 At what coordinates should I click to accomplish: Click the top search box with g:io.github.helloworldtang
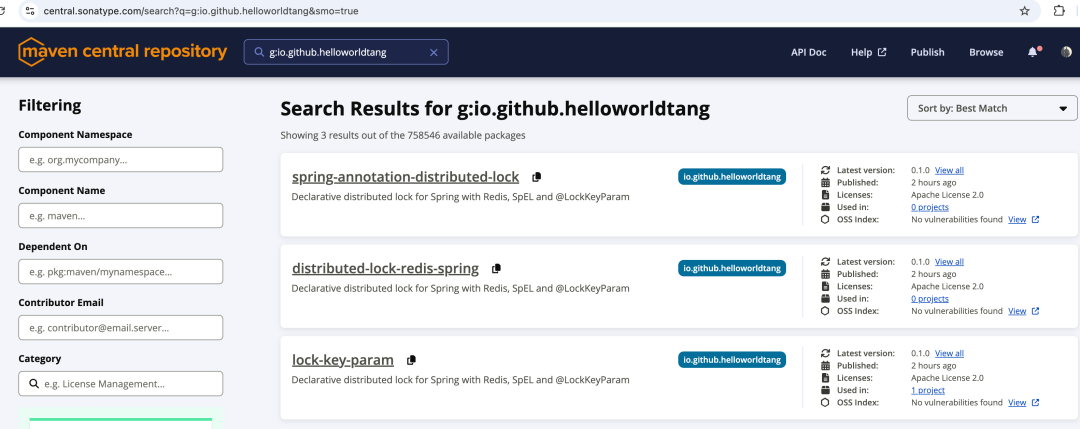(346, 52)
